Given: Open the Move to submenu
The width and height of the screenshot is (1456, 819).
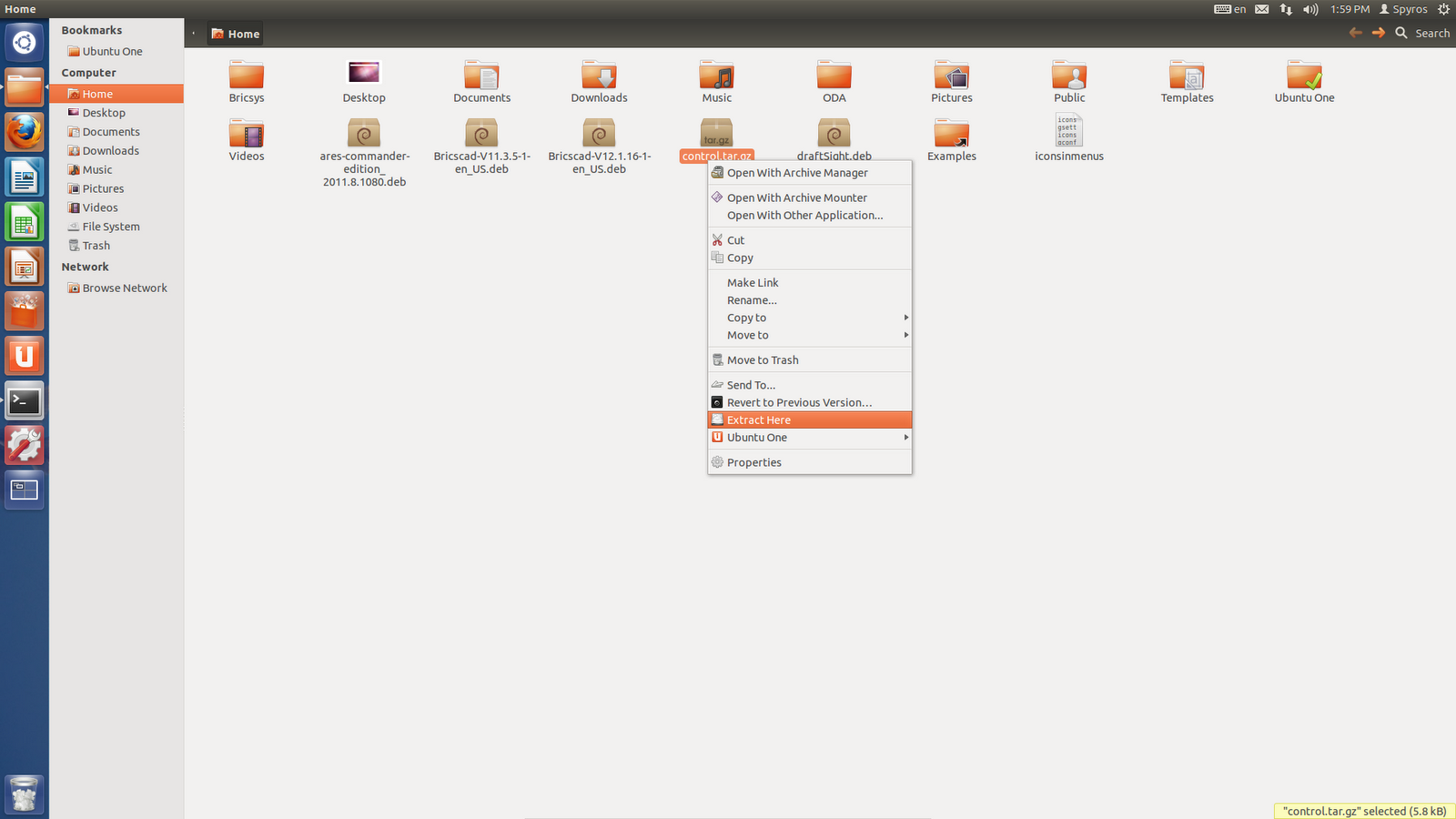Looking at the screenshot, I should (810, 335).
